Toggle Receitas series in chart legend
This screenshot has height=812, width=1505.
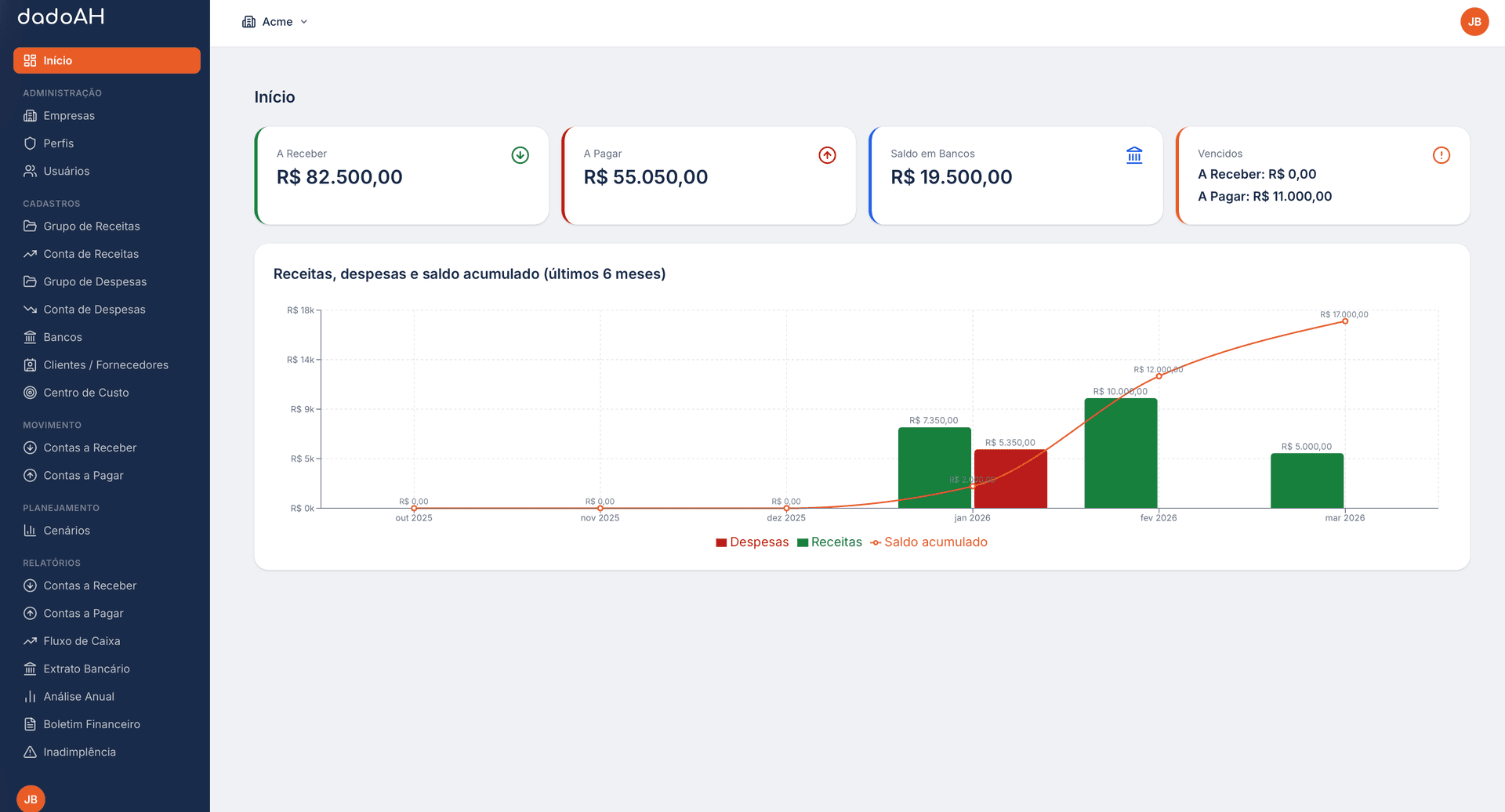[x=829, y=542]
